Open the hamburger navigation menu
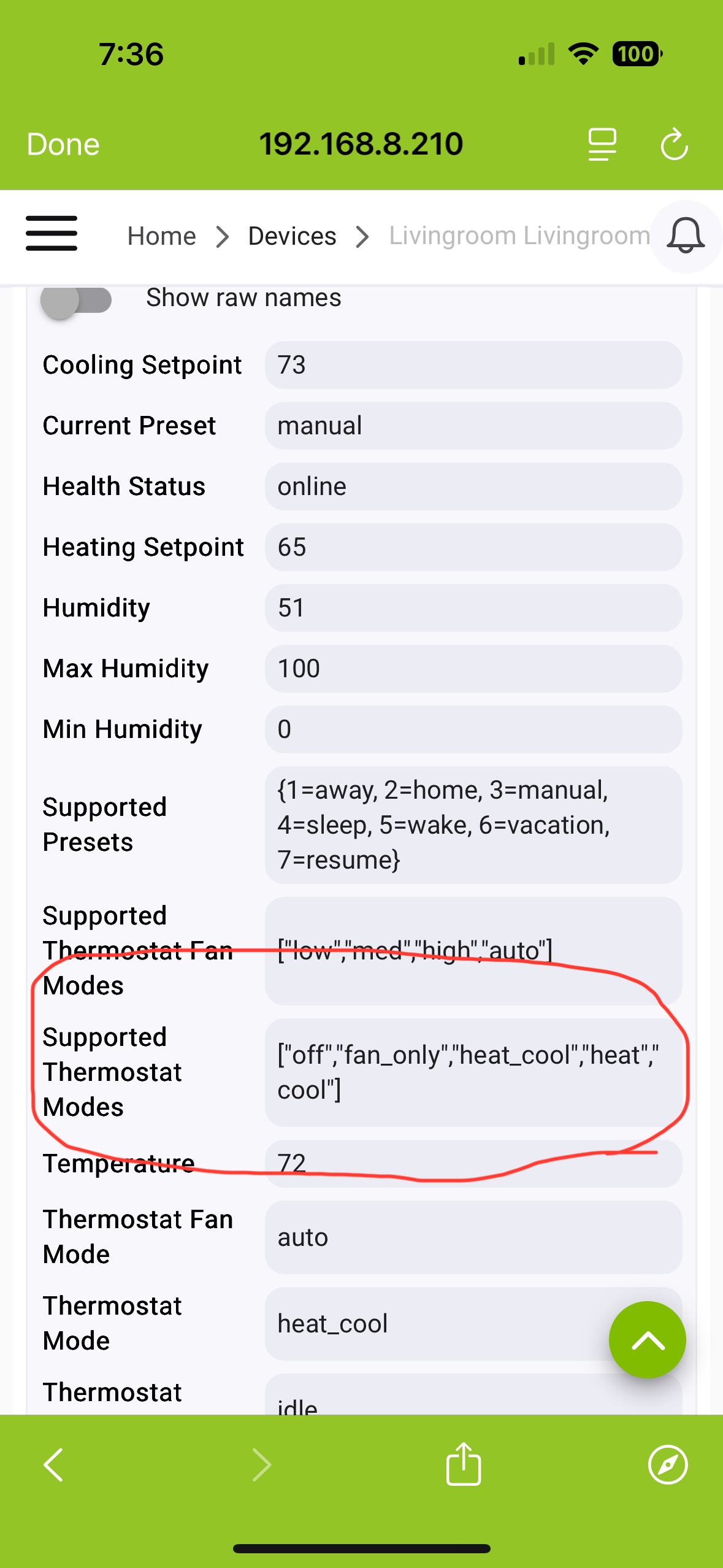This screenshot has width=723, height=1568. (52, 234)
